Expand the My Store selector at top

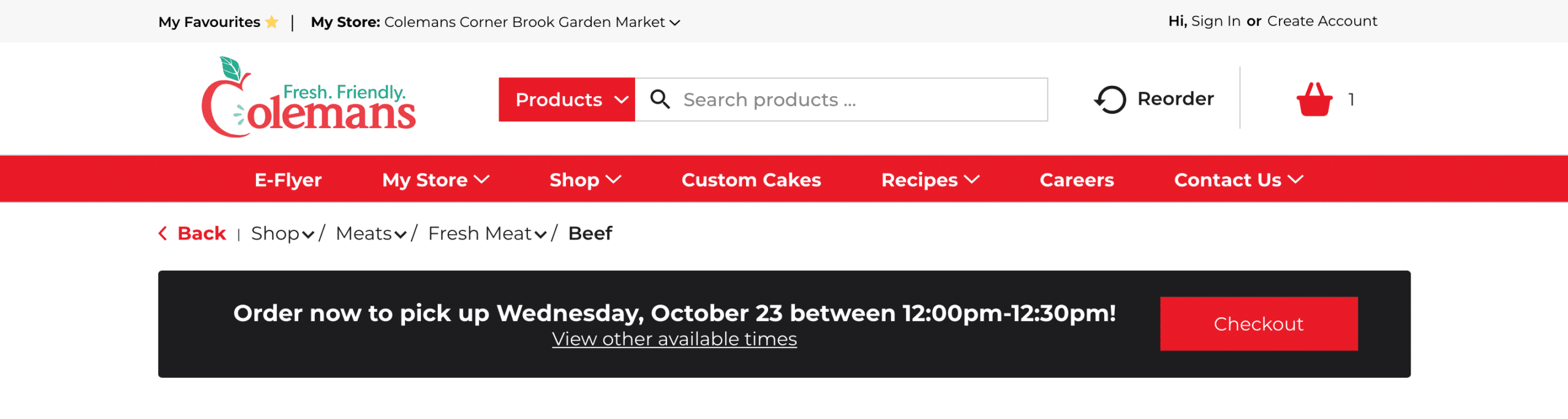[675, 23]
